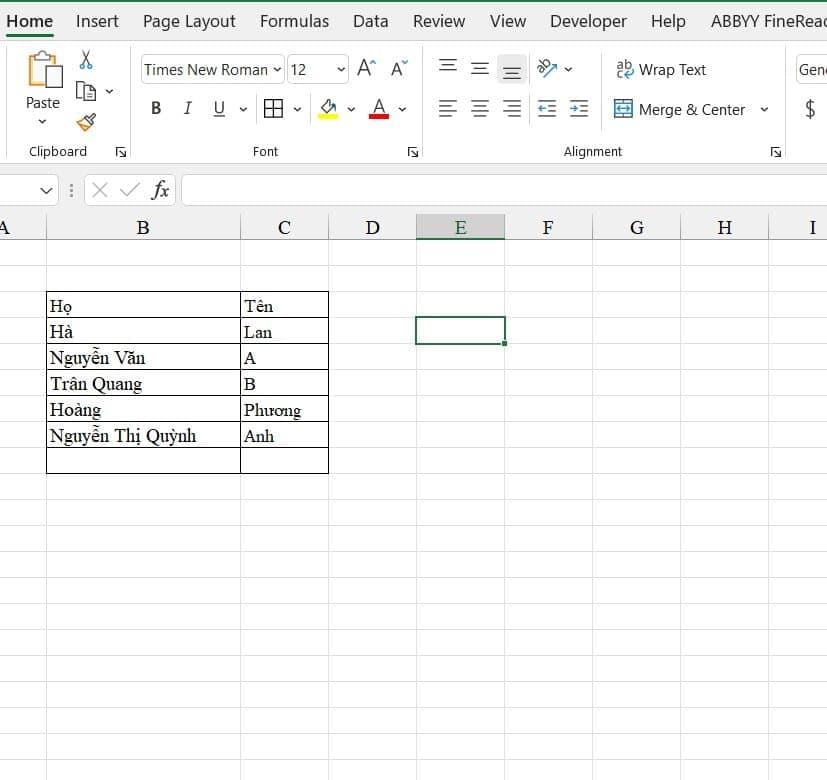The image size is (827, 780).
Task: Open the Merge & Center dropdown arrow
Action: (x=764, y=109)
